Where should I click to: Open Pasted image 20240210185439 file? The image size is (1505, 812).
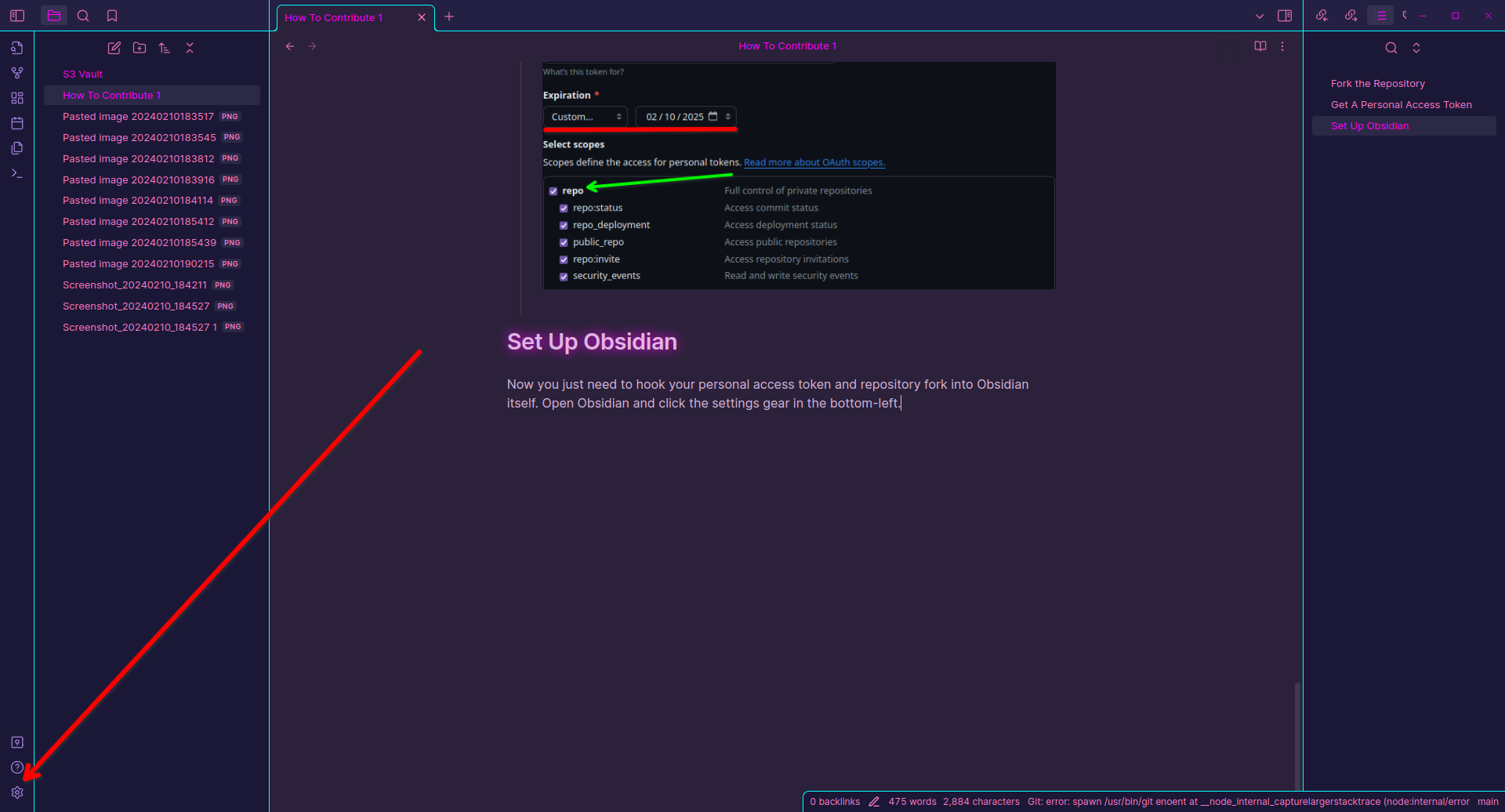point(151,243)
